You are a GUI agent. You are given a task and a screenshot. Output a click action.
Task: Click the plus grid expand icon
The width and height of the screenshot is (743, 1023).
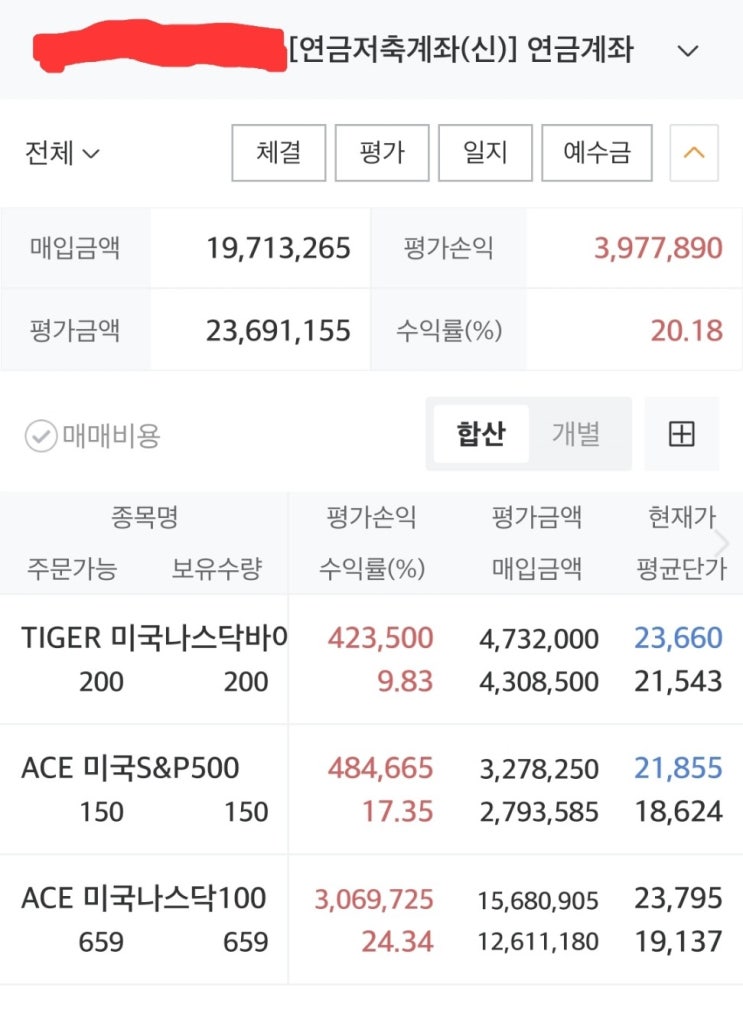(681, 434)
